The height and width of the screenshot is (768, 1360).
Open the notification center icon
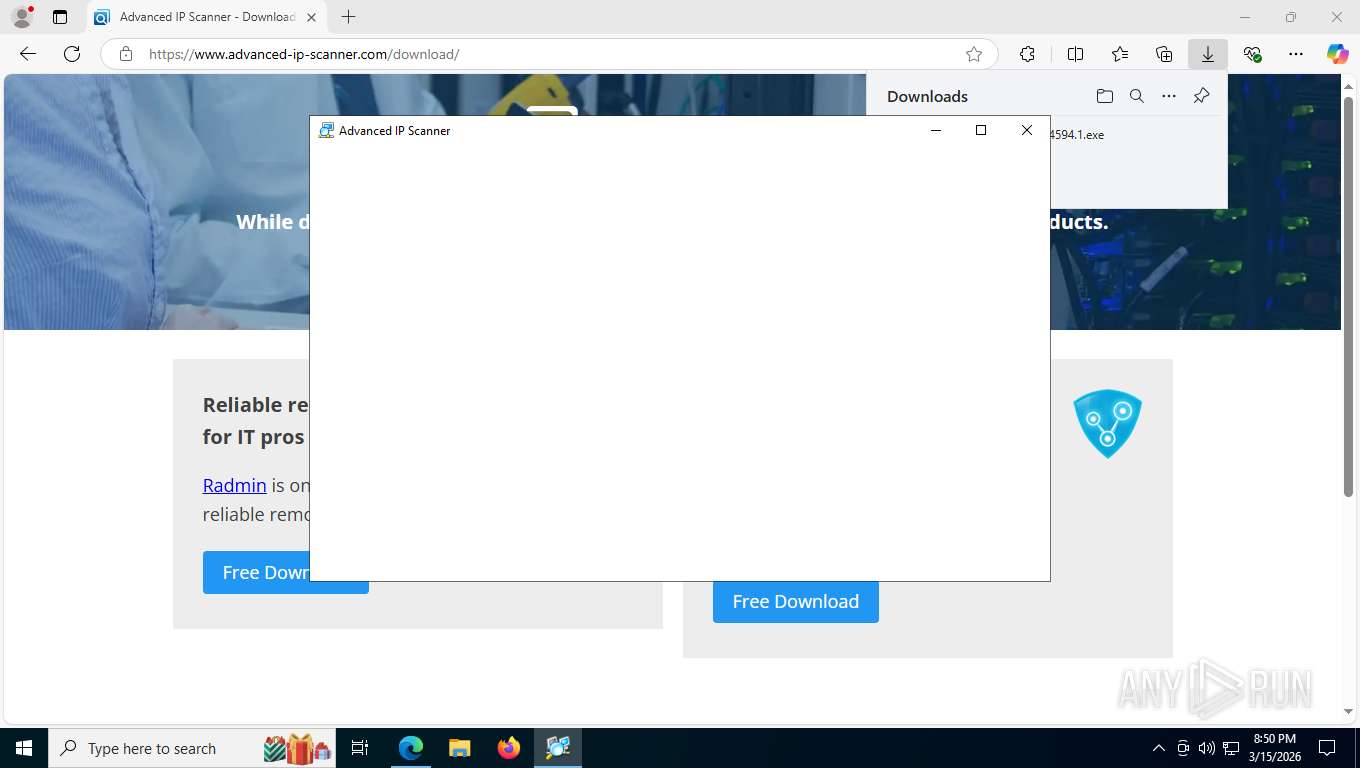click(1327, 748)
